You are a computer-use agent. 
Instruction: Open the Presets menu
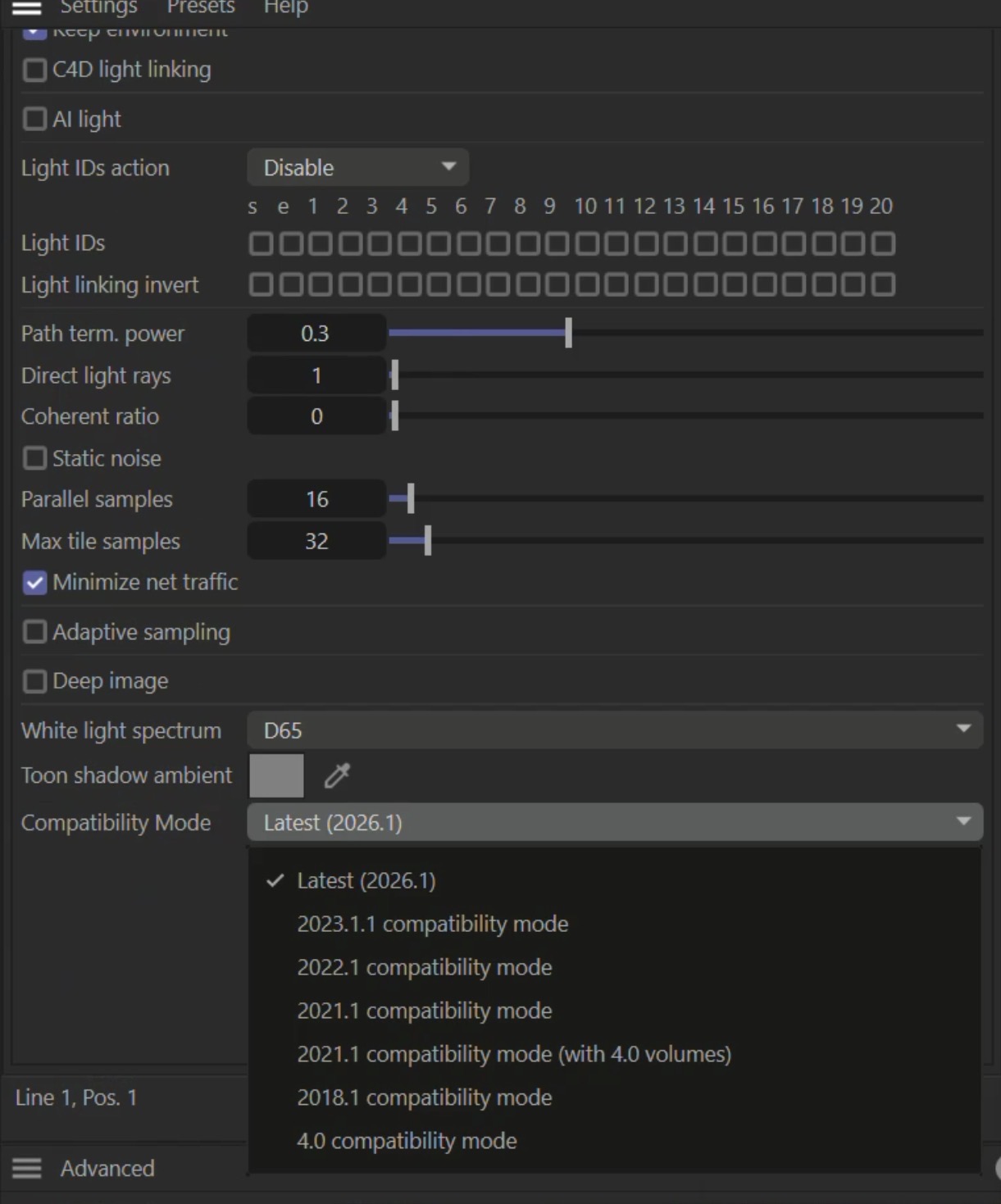pos(201,7)
